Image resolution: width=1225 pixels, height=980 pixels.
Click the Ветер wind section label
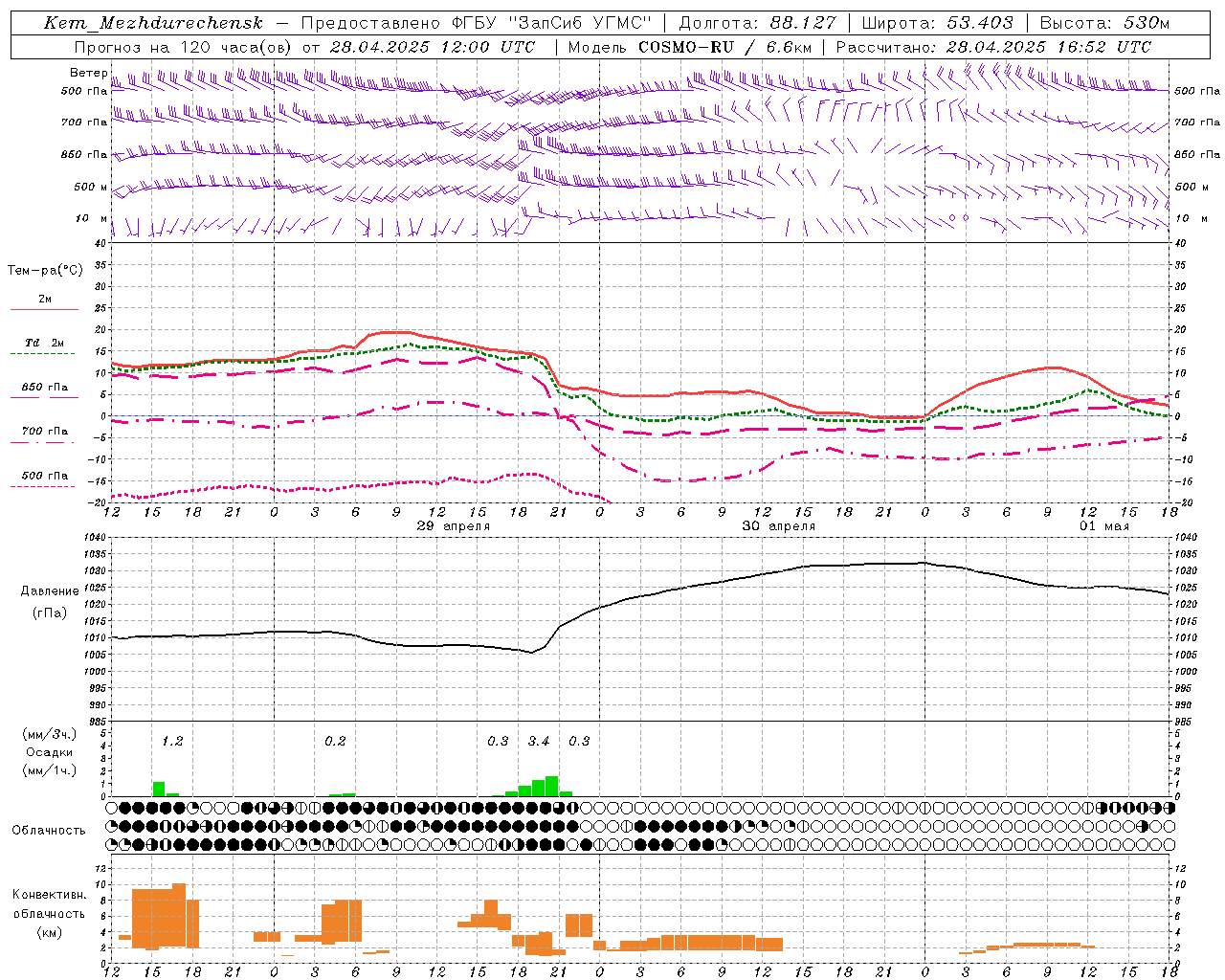point(89,73)
